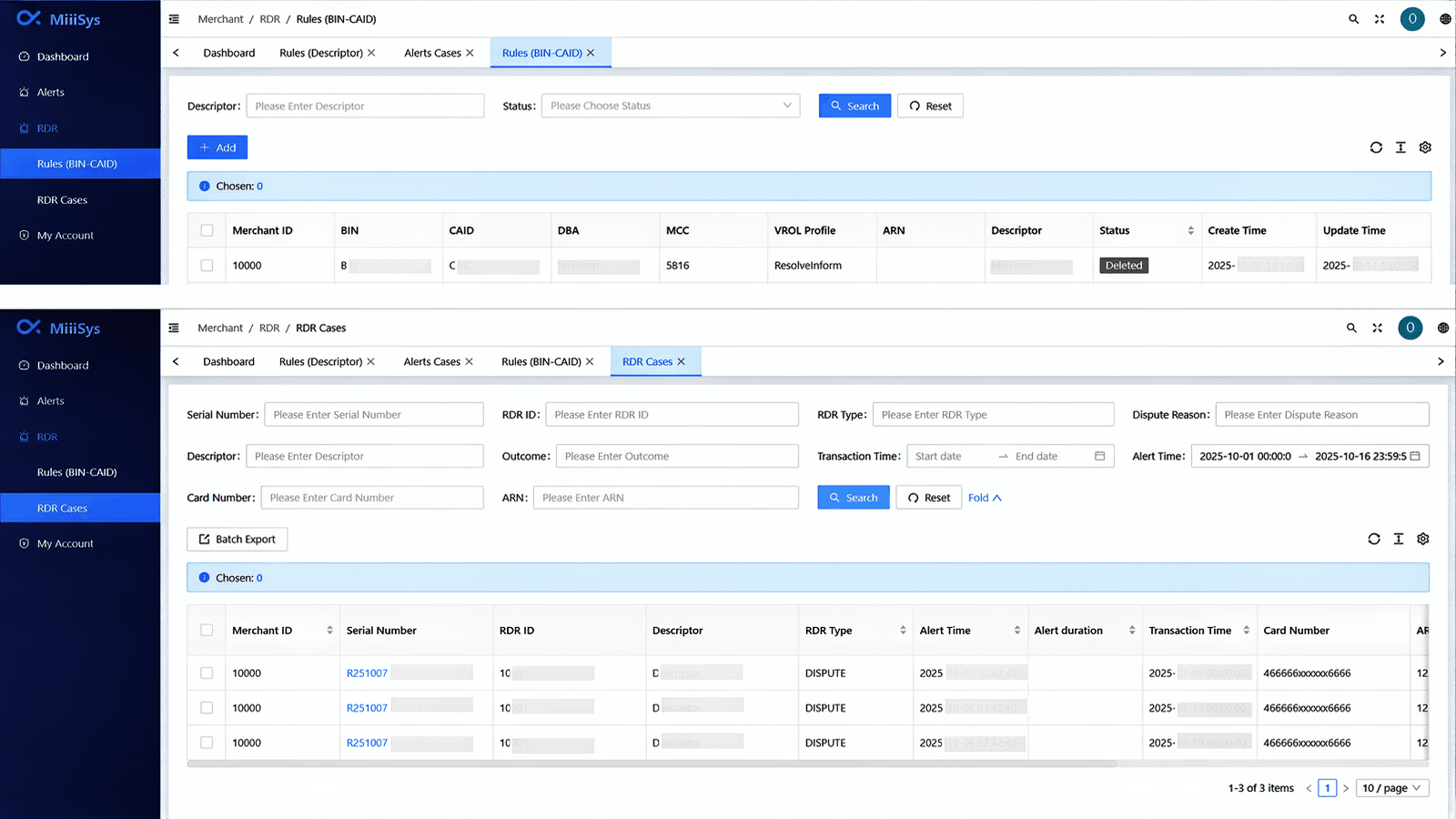Tick checkbox for Merchant 10000 ResolveInform row
Image resolution: width=1456 pixels, height=819 pixels.
(x=207, y=266)
